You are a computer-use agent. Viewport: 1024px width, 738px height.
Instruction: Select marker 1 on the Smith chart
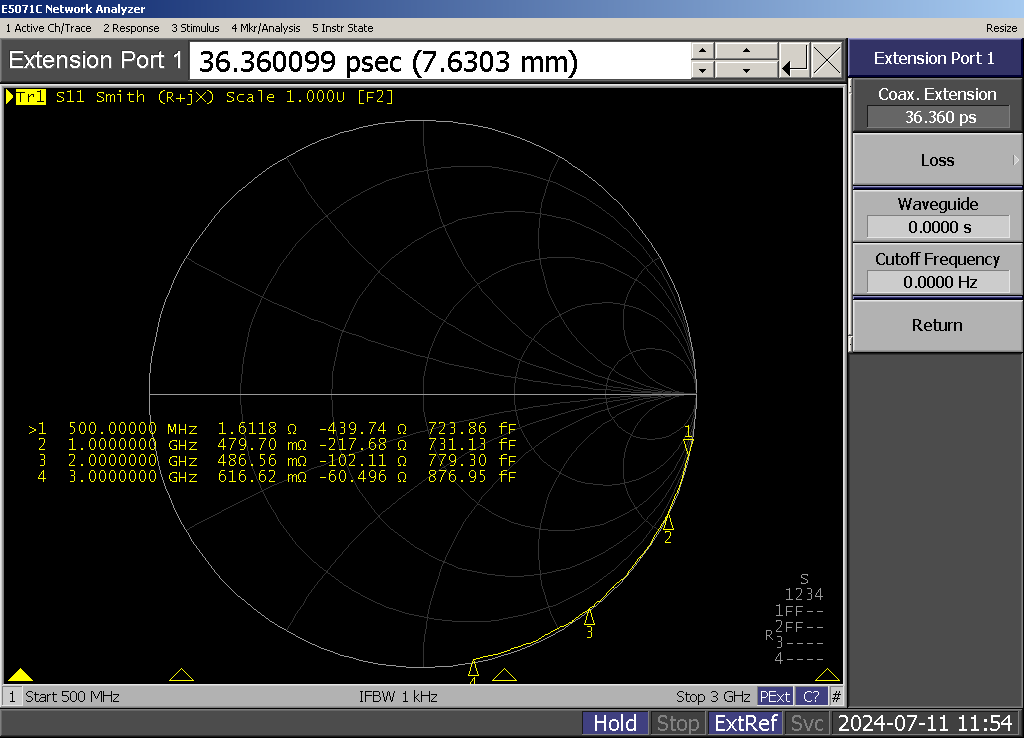pos(688,444)
